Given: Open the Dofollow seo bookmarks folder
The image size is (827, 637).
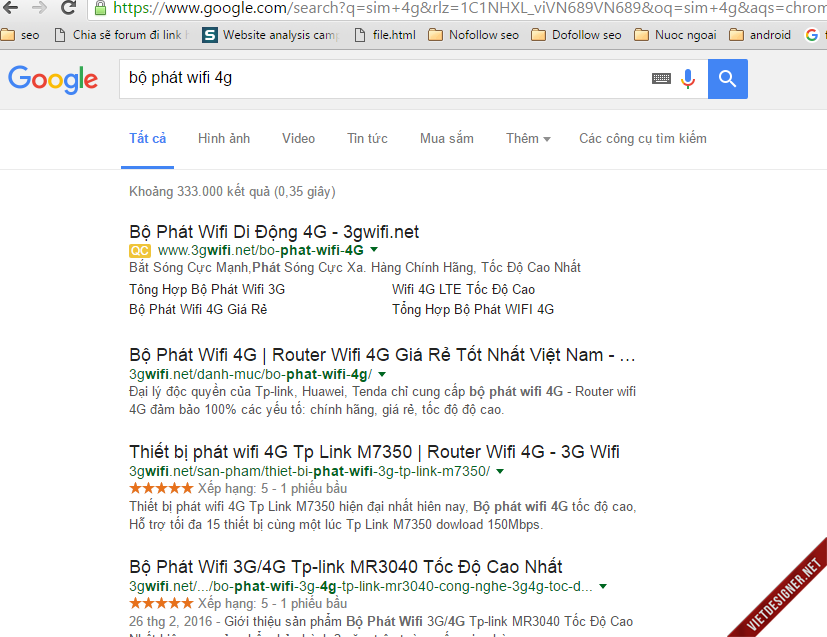Looking at the screenshot, I should tap(576, 35).
